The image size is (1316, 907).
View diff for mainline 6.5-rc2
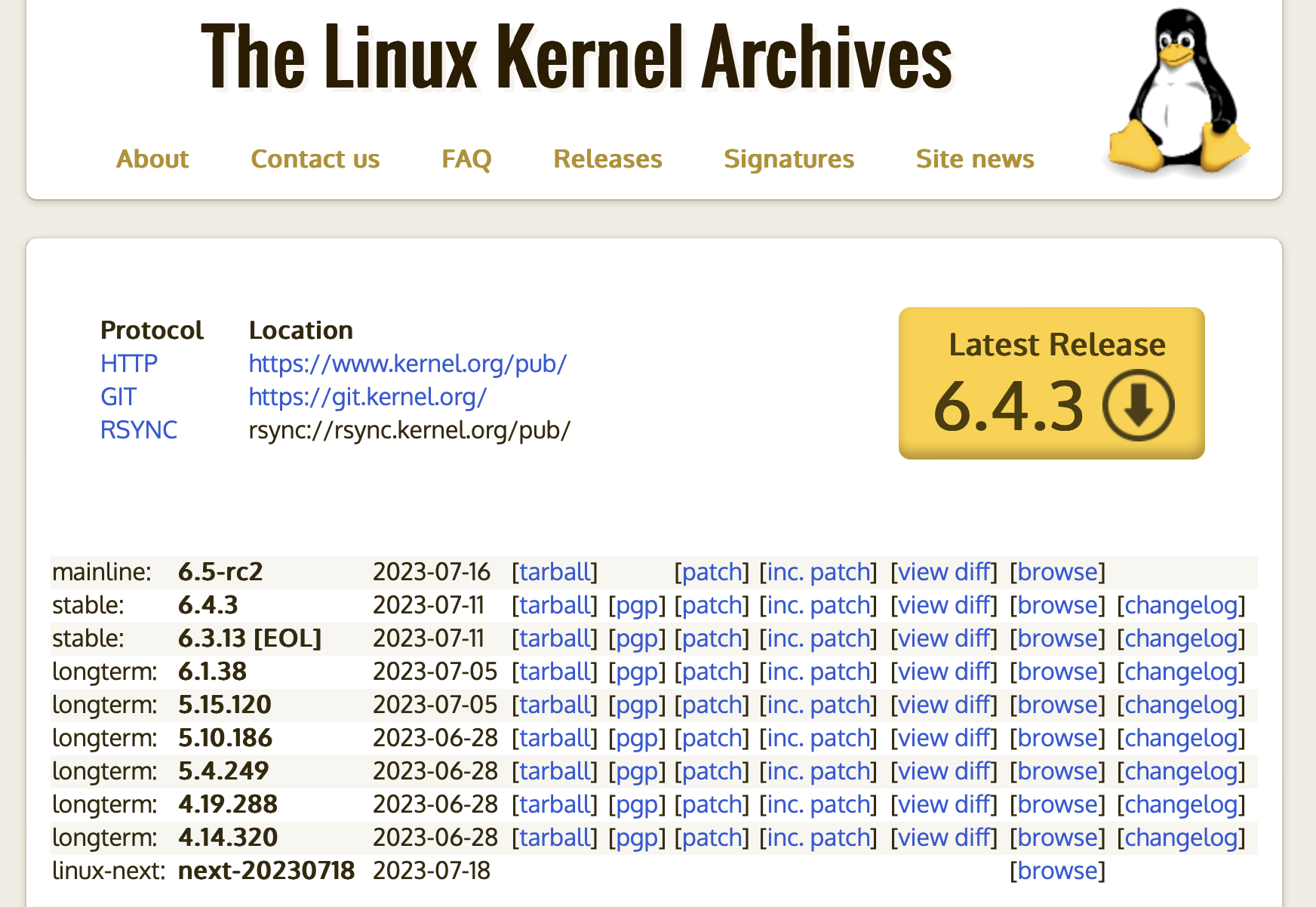click(x=944, y=572)
